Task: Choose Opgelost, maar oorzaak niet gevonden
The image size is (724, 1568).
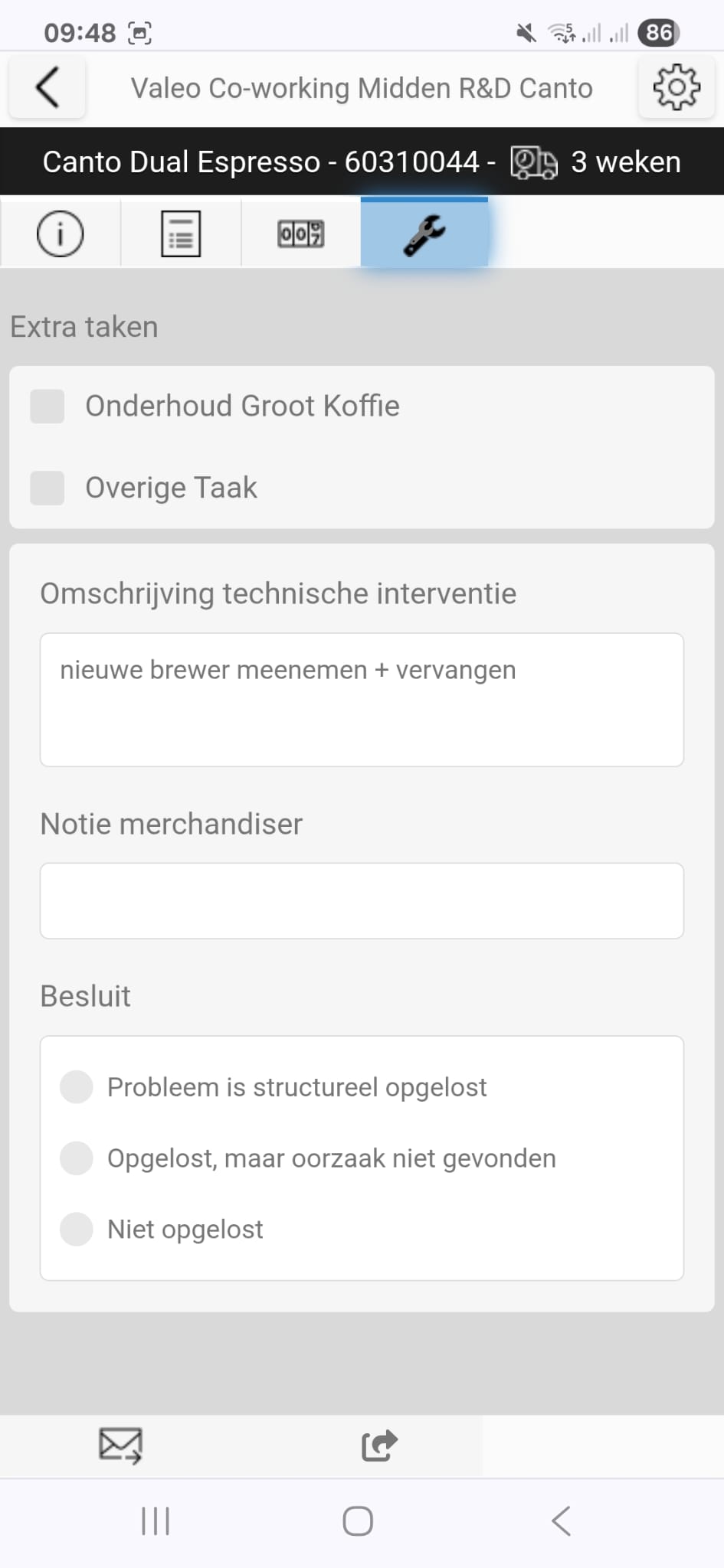Action: (77, 1158)
